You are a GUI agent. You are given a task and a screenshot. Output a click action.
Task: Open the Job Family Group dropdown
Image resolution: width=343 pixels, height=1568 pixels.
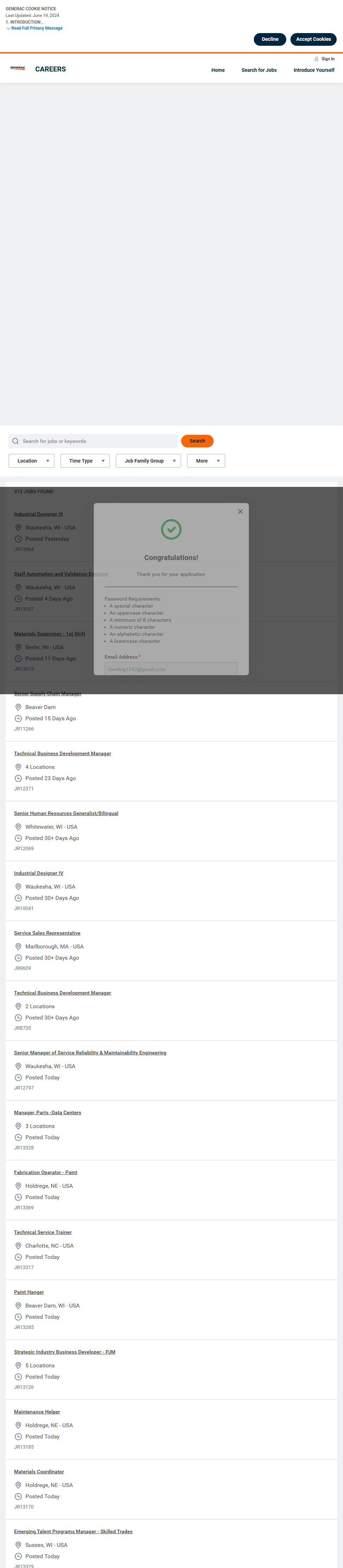pyautogui.click(x=149, y=461)
